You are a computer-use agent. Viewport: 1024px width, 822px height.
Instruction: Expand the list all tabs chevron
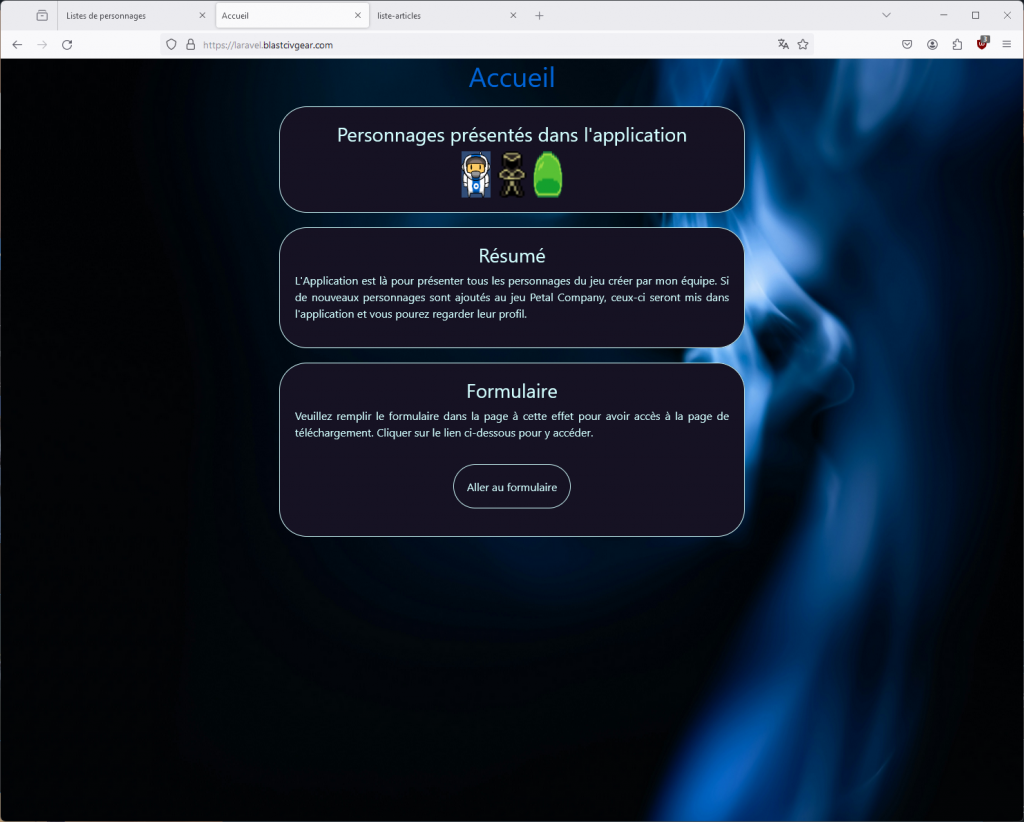[886, 16]
